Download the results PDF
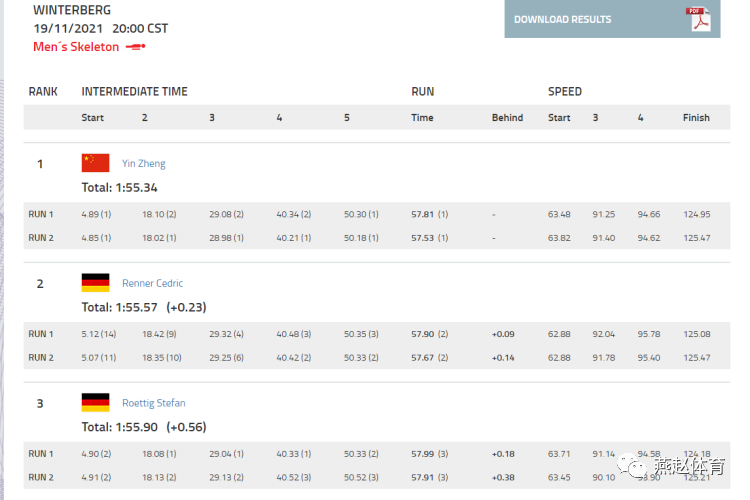The width and height of the screenshot is (750, 500). (x=612, y=19)
